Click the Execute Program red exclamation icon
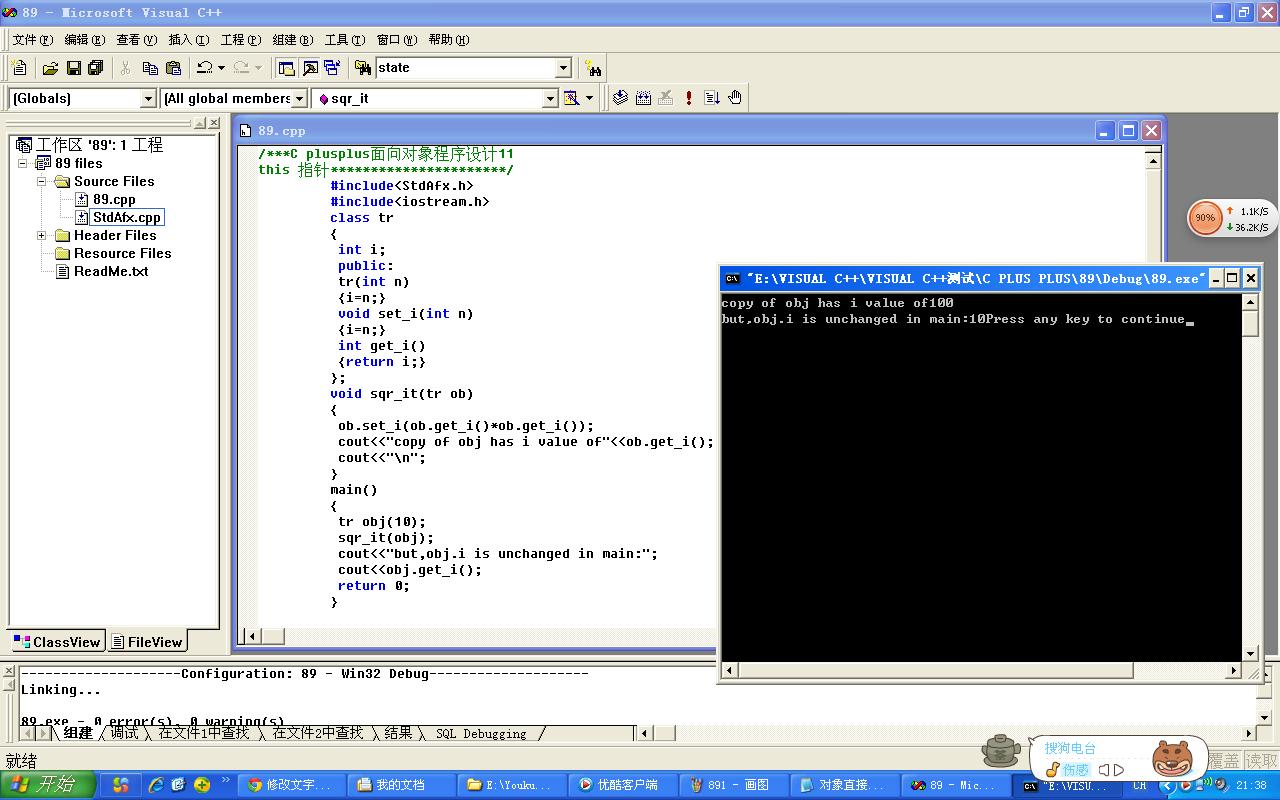Image resolution: width=1280 pixels, height=800 pixels. pos(689,98)
